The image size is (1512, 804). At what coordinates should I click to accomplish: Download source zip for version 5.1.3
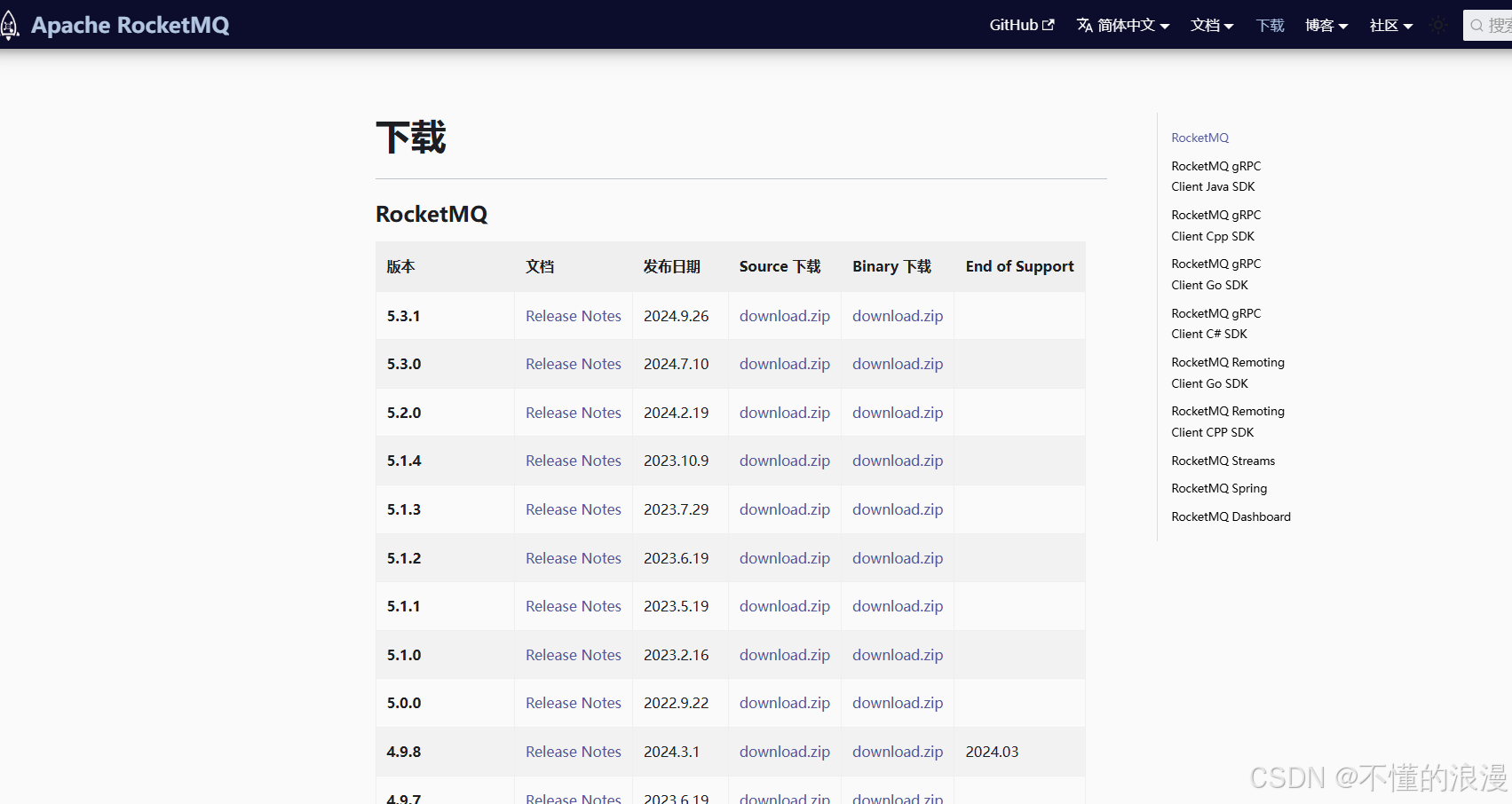[785, 509]
